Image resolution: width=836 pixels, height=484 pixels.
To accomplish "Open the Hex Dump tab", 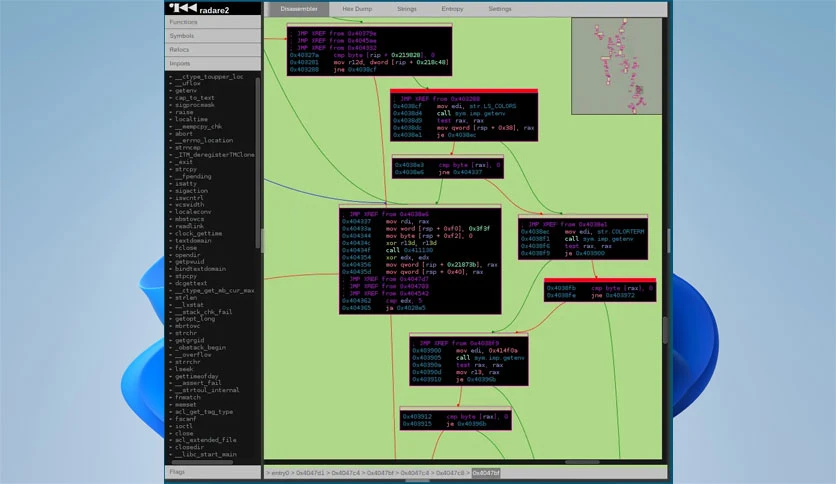I will (357, 9).
